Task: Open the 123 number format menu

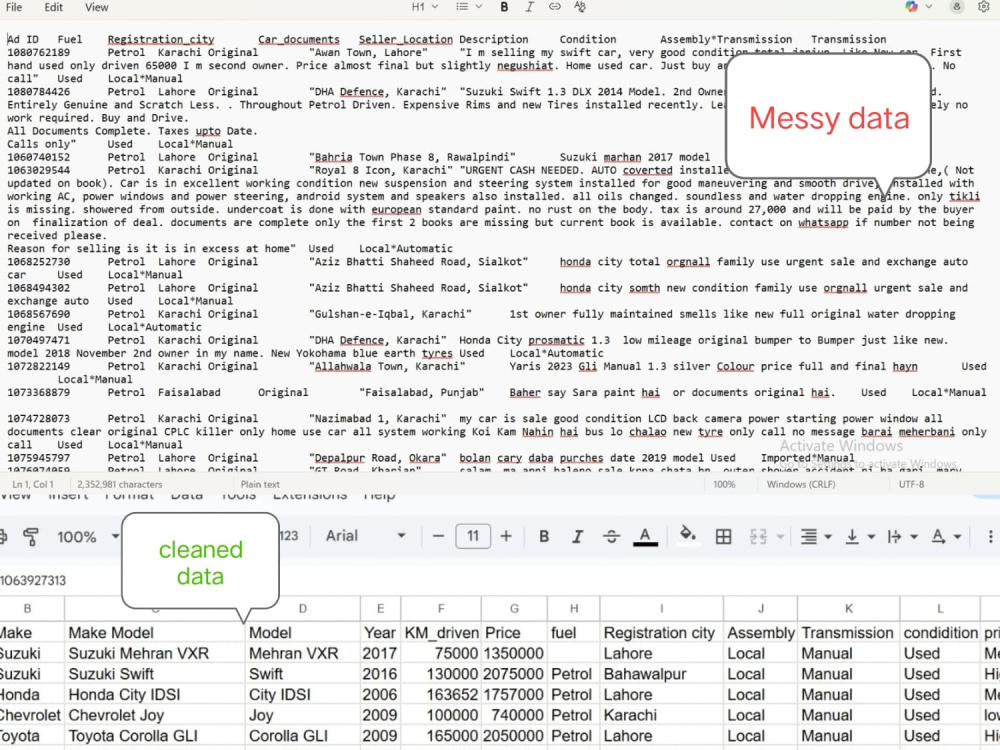Action: point(288,536)
